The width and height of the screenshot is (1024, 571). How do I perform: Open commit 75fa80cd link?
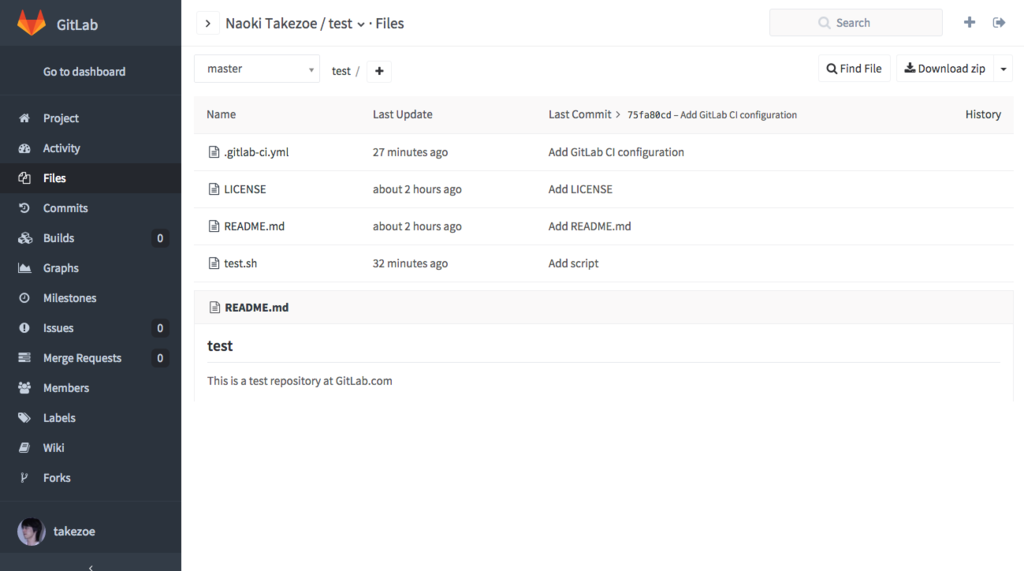(649, 115)
